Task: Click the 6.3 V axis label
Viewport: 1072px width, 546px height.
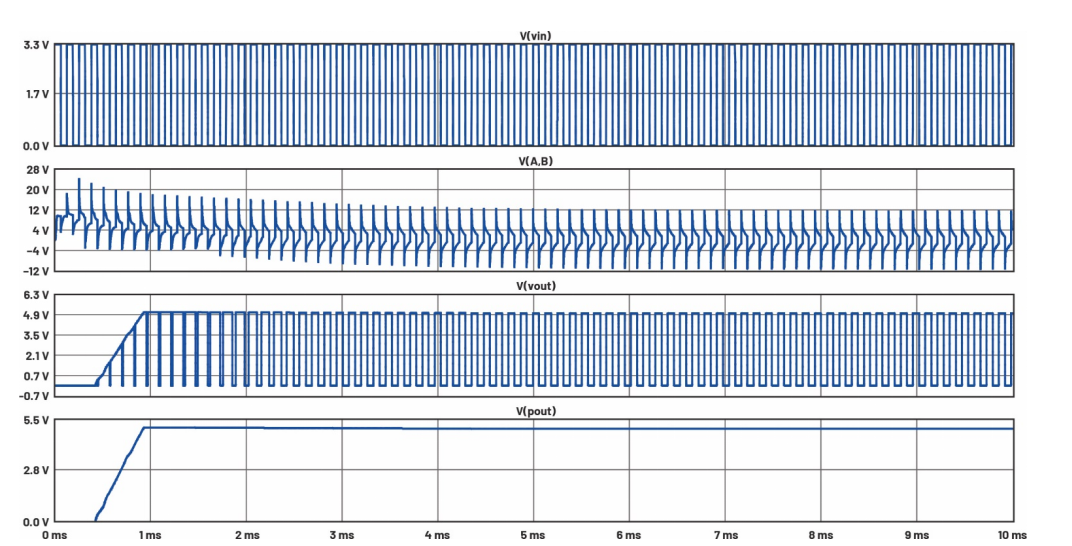Action: click(37, 296)
